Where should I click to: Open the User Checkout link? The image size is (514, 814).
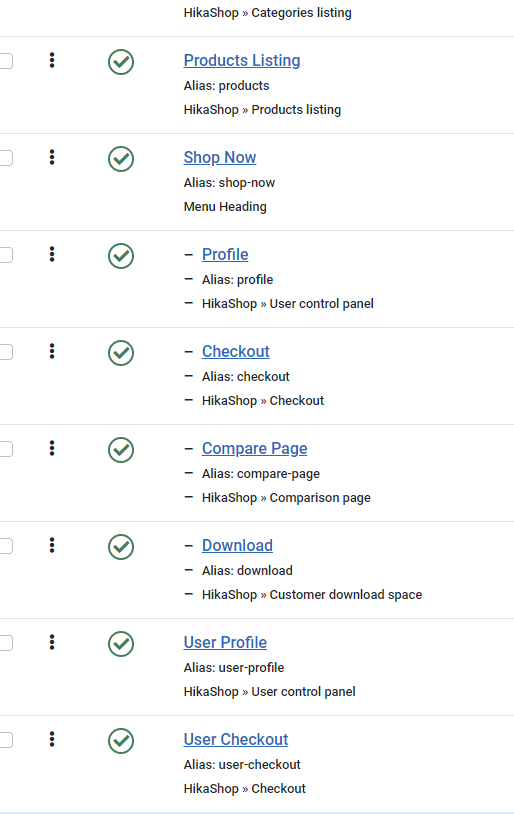point(236,739)
